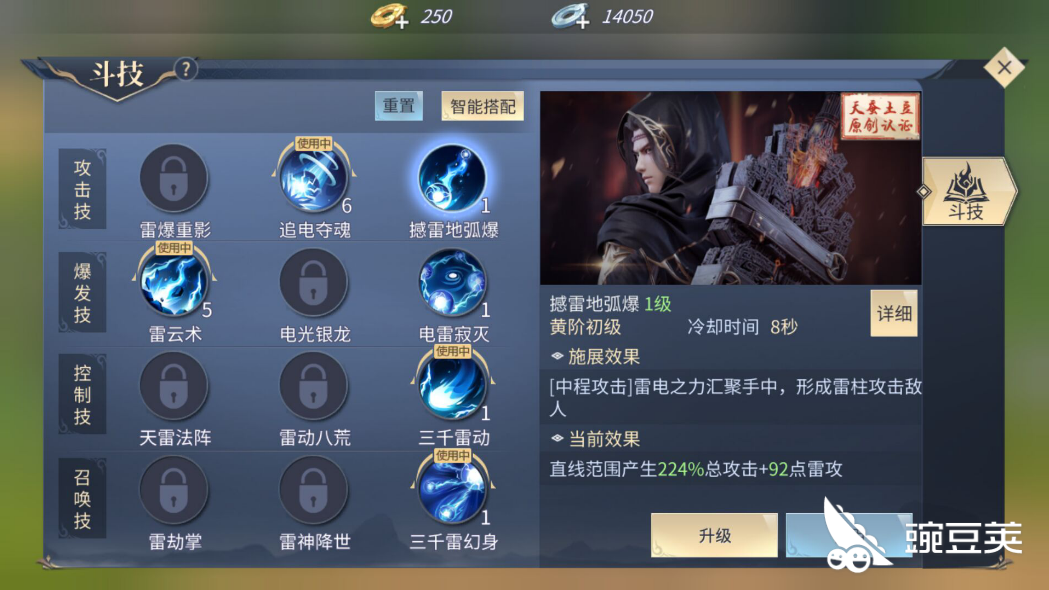
Task: Select the 三千雷幻身 summon skill
Action: point(452,490)
